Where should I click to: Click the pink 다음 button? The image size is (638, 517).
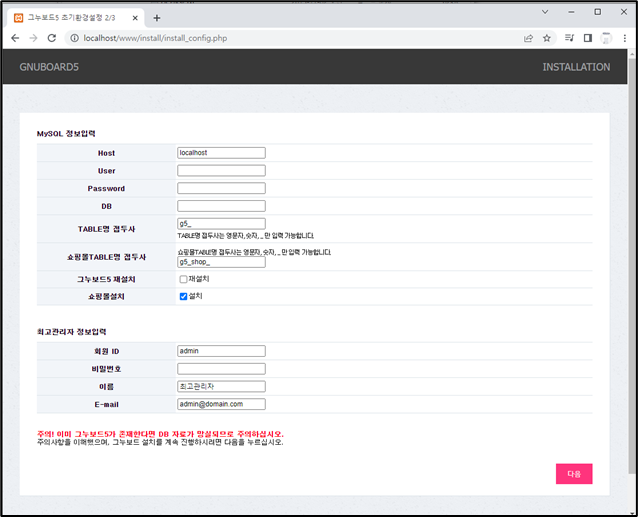tap(574, 474)
